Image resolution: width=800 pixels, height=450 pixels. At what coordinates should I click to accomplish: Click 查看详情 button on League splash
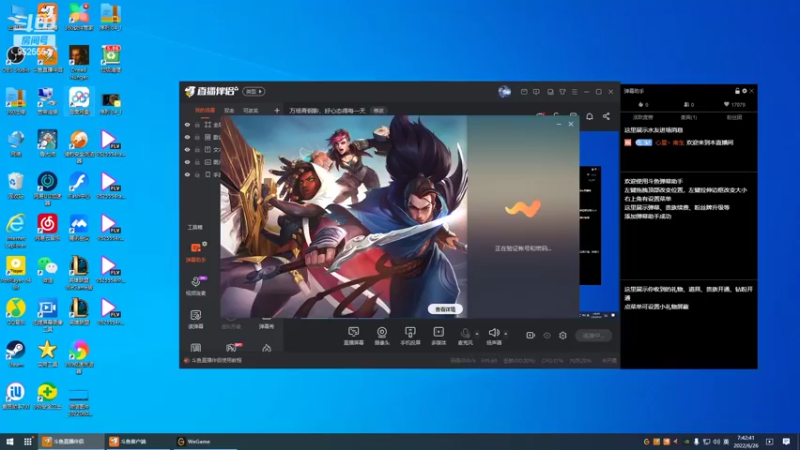pyautogui.click(x=445, y=309)
